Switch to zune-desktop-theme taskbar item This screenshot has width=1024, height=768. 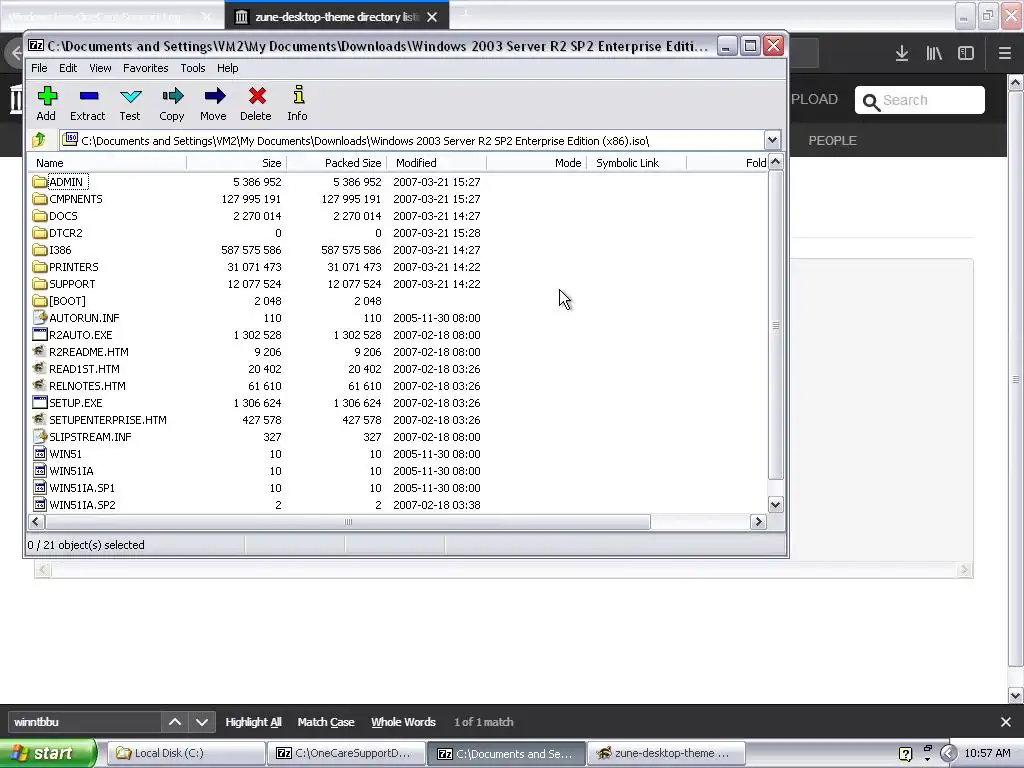tap(666, 753)
